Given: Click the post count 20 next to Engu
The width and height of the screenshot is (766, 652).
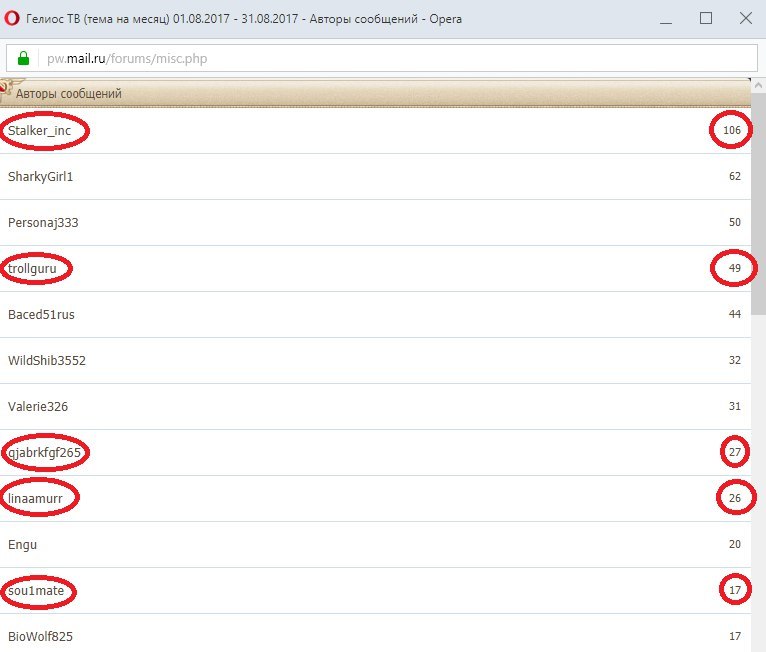Looking at the screenshot, I should (x=735, y=545).
